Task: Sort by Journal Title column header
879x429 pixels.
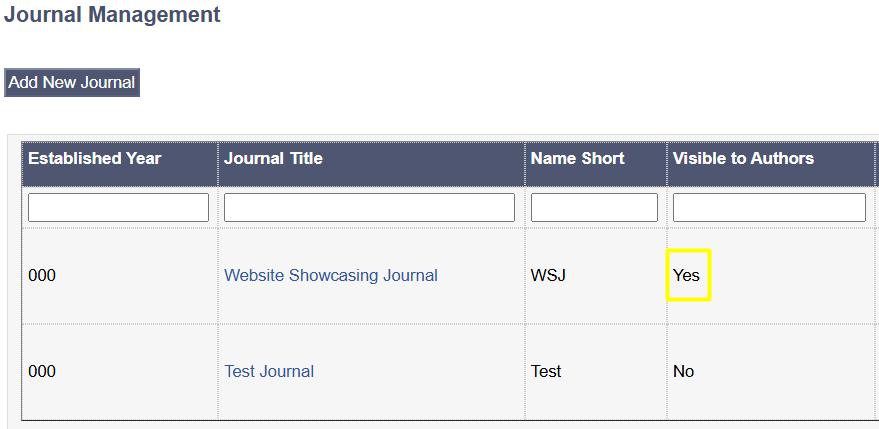Action: (273, 158)
